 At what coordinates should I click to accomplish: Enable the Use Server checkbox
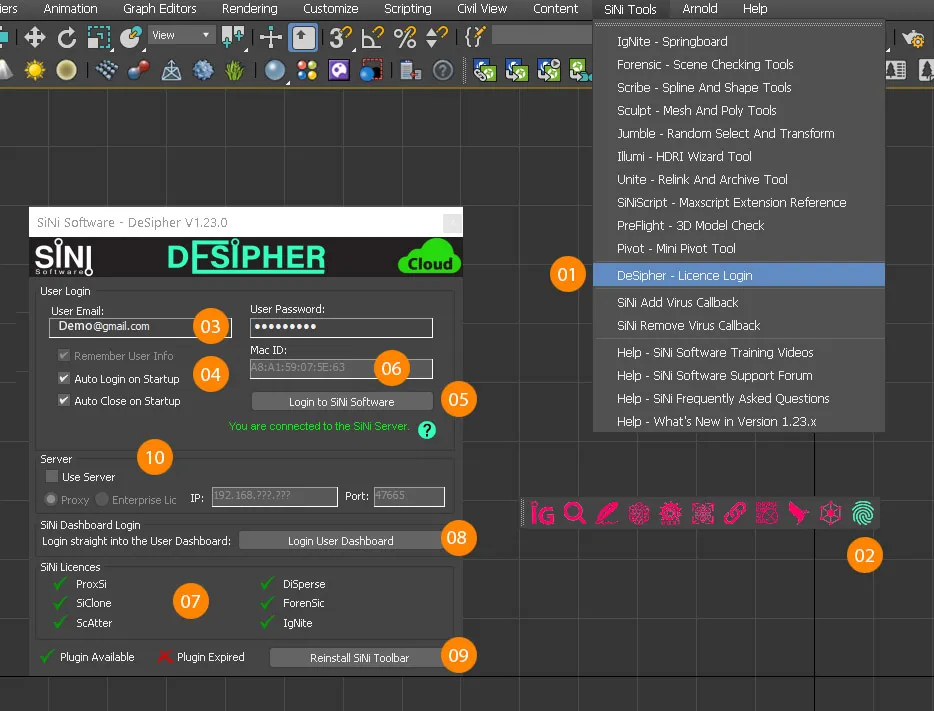(52, 476)
